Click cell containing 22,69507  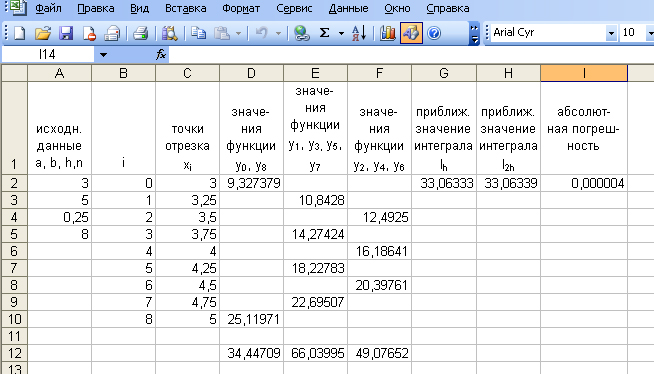[x=315, y=302]
